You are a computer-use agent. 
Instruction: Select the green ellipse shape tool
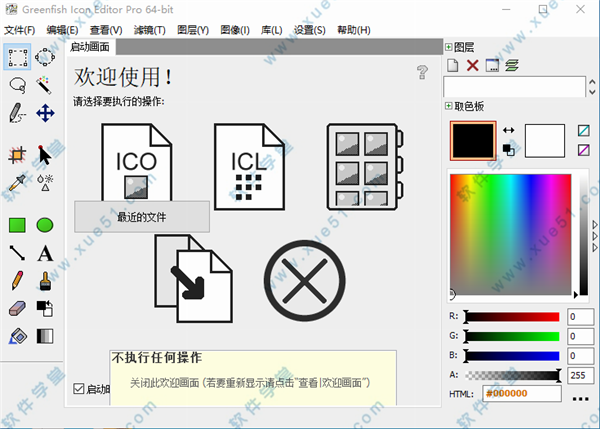(x=45, y=225)
